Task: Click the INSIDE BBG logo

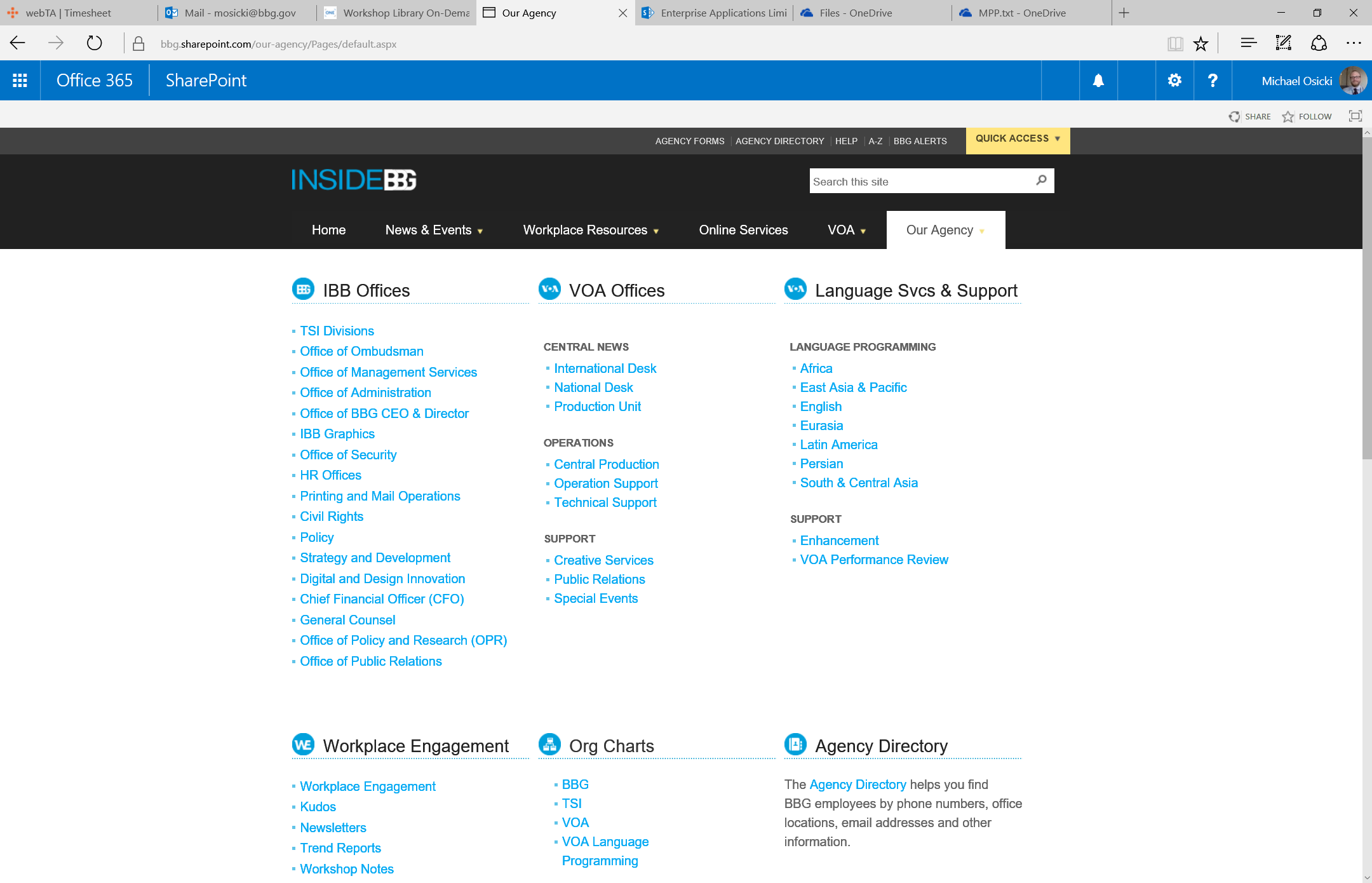Action: point(354,180)
